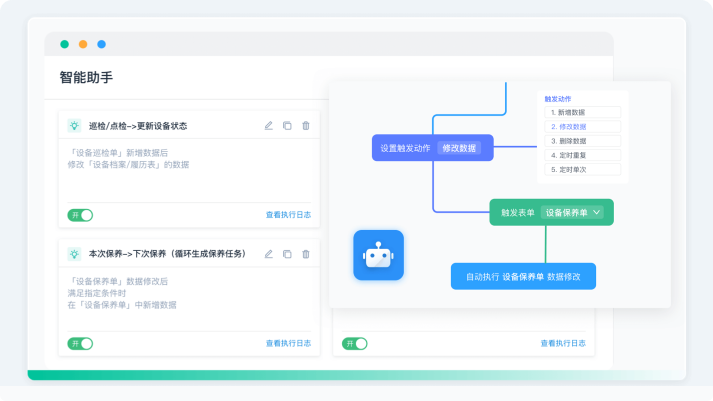Click the lightbulb icon beside 本次保养

point(74,254)
